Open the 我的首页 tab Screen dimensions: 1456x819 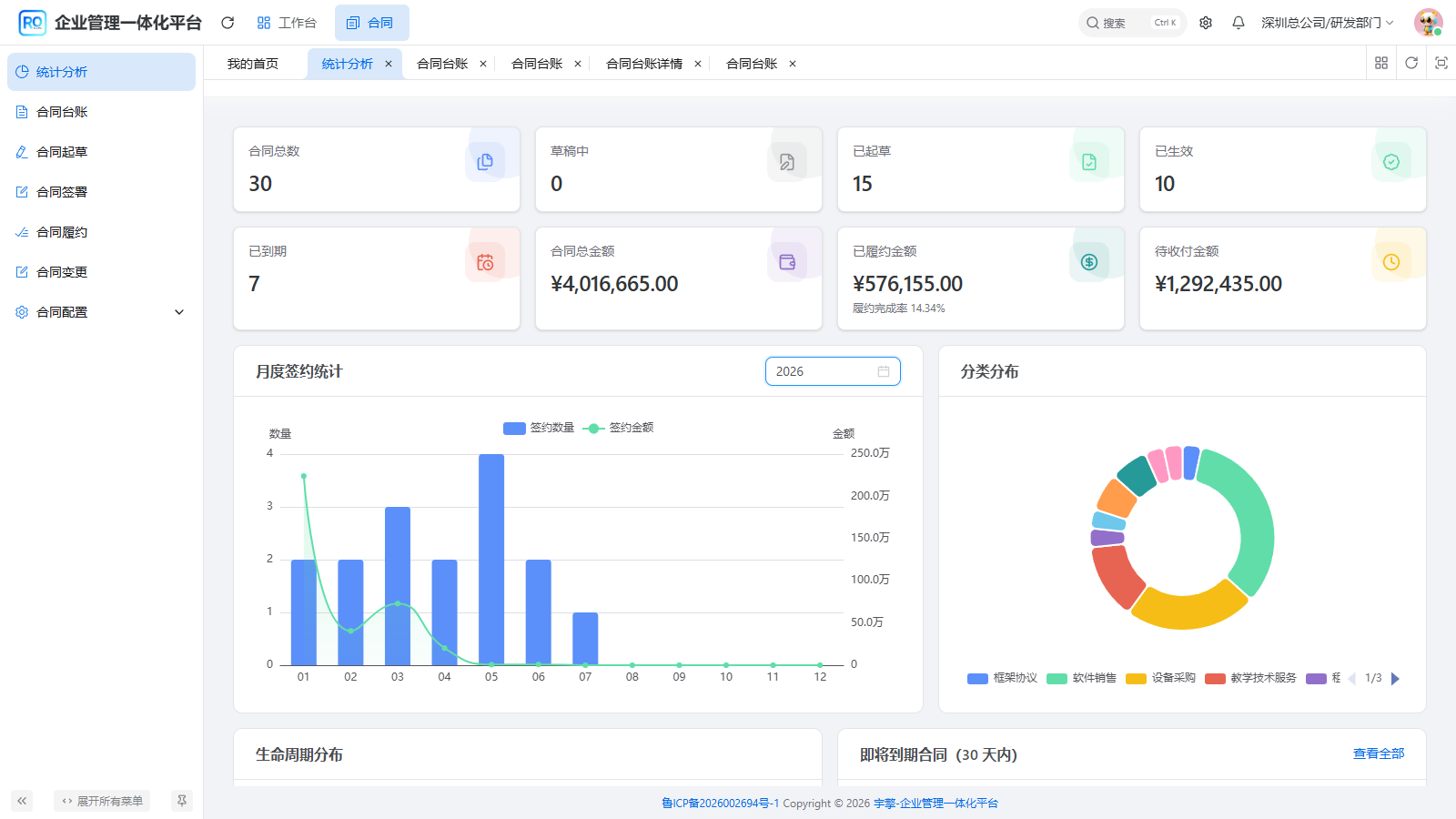[x=253, y=64]
